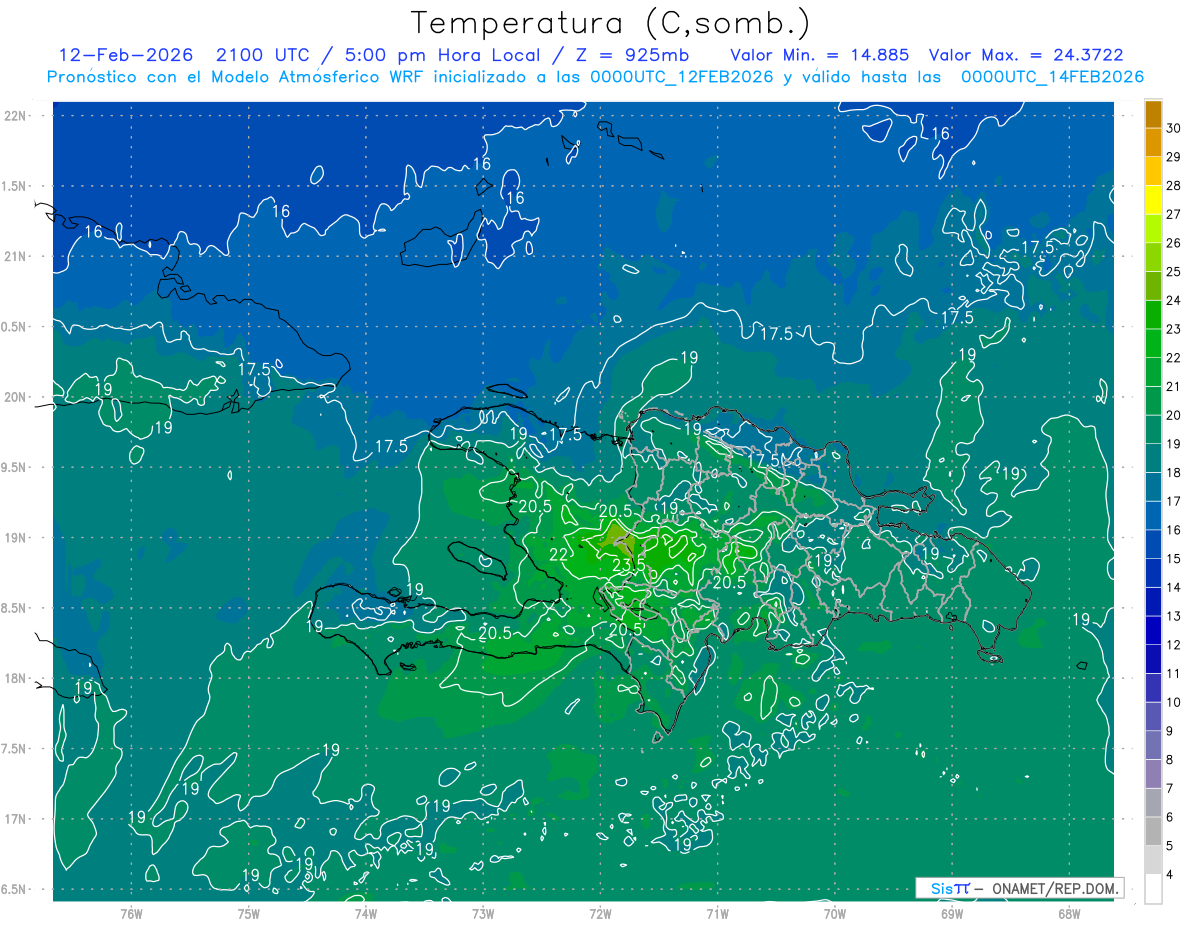Click the legend scale number 6

click(1171, 817)
